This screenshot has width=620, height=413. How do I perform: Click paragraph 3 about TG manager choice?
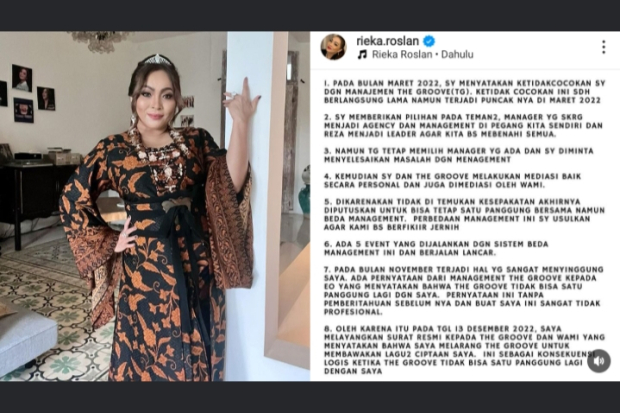[459, 155]
